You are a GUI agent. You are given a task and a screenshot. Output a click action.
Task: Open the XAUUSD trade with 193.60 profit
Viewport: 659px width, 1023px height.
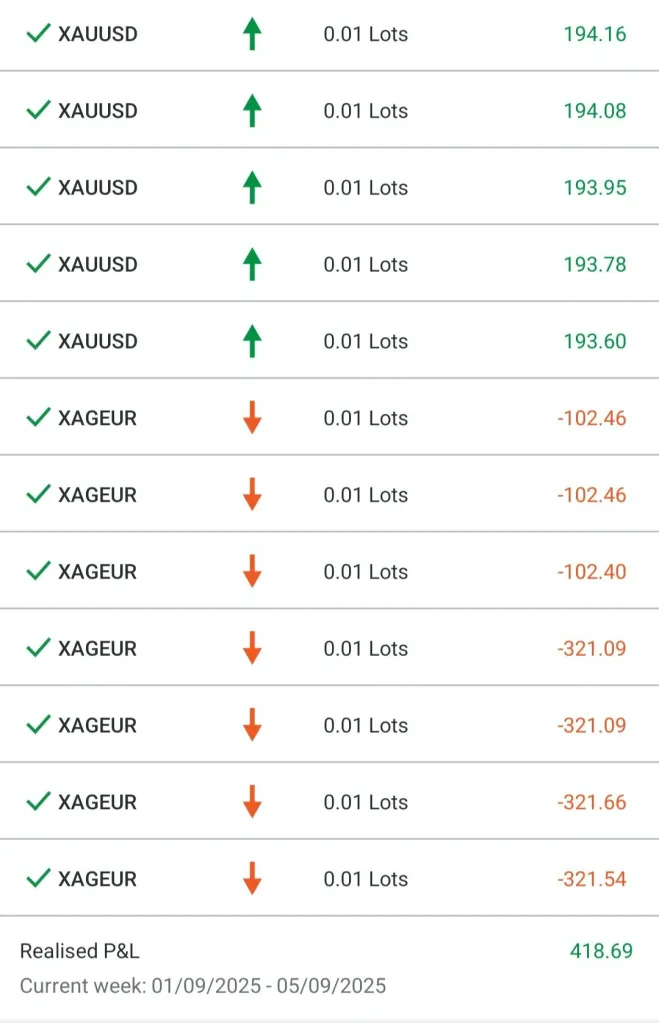[98, 341]
